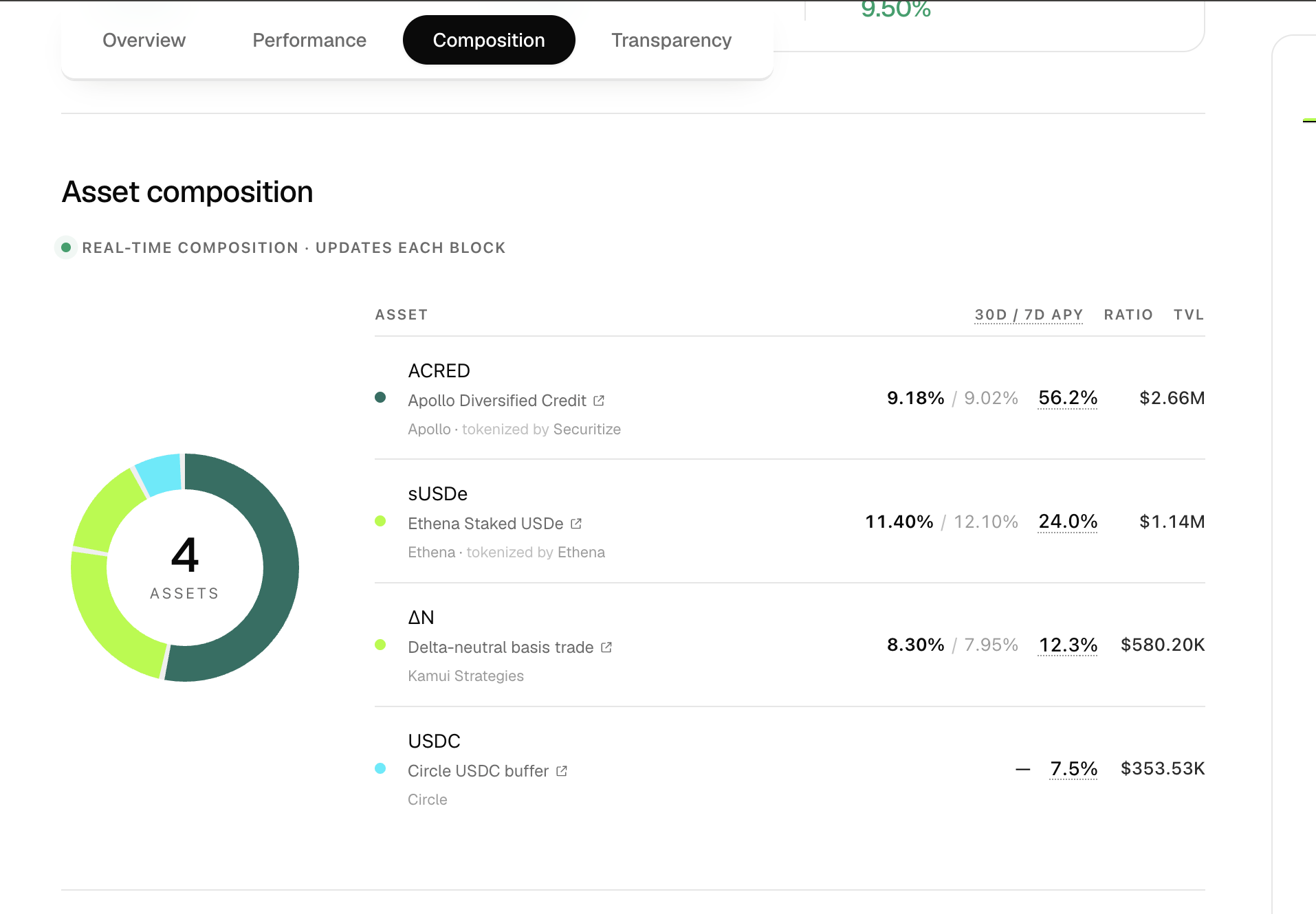Click USDC ratio value 7.5%

[x=1074, y=768]
